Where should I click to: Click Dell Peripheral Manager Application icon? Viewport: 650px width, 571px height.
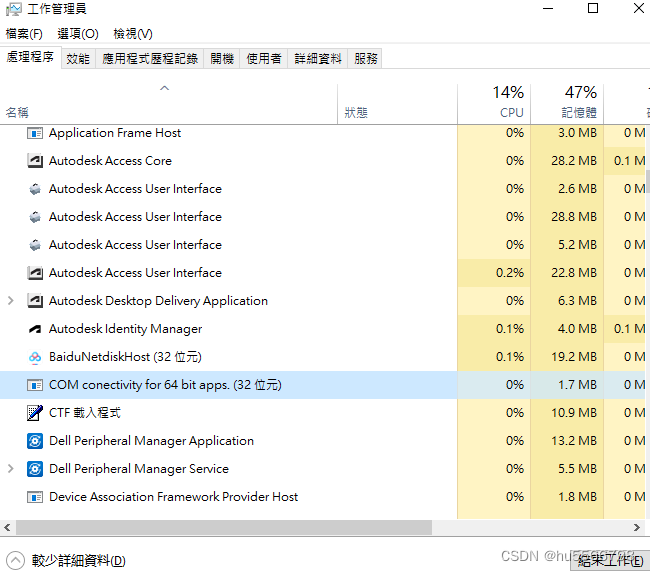pos(35,441)
